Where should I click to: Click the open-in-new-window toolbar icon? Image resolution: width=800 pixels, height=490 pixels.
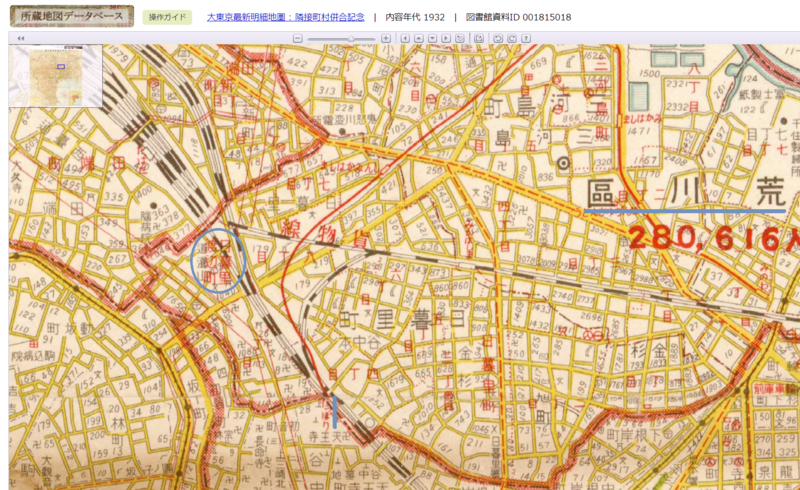[479, 38]
